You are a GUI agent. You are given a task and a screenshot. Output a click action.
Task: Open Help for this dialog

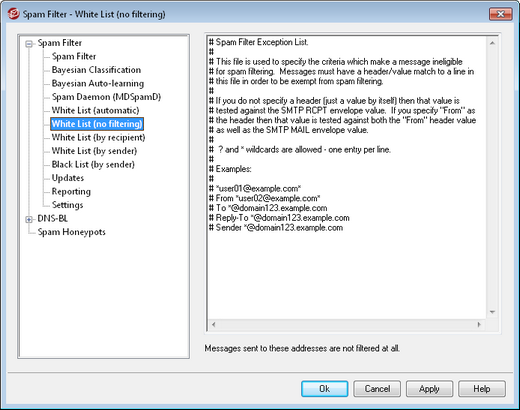click(x=482, y=389)
